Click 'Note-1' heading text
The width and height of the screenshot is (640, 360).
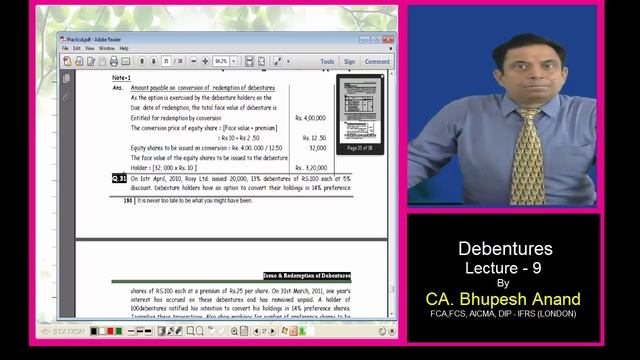click(121, 78)
